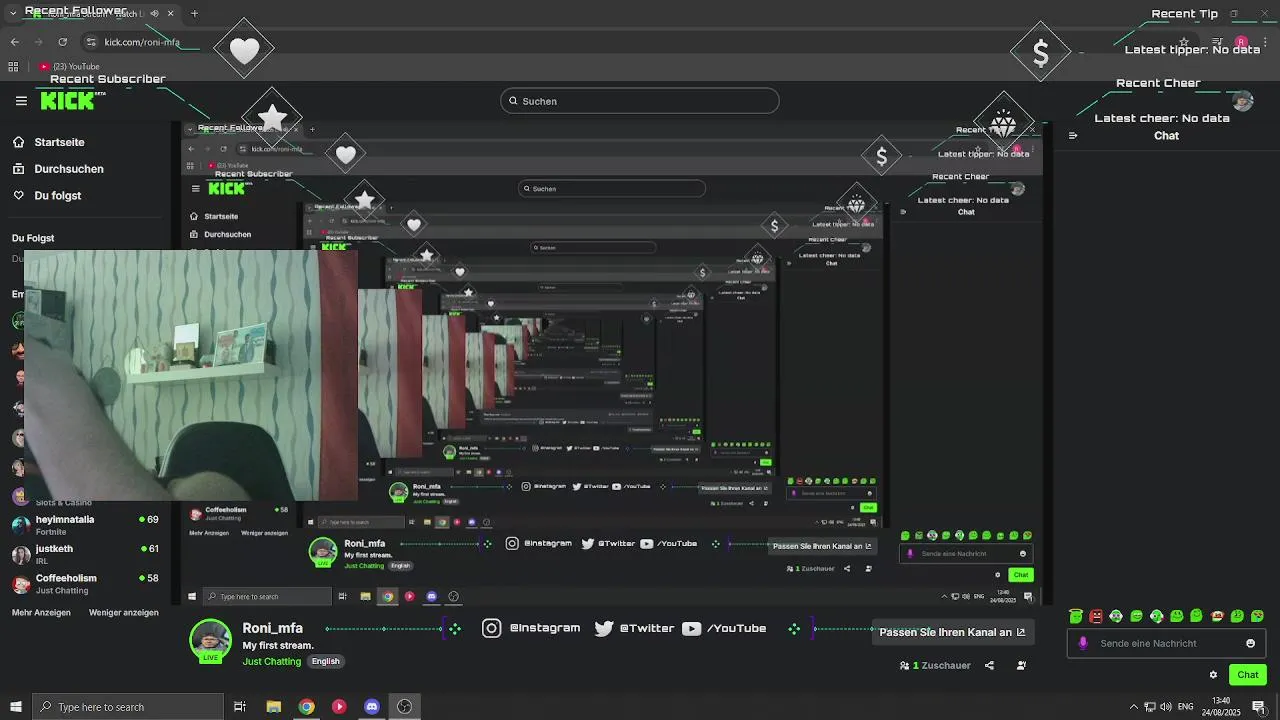Click the share icon next to Zuschauer count
1280x720 pixels.
coord(989,665)
